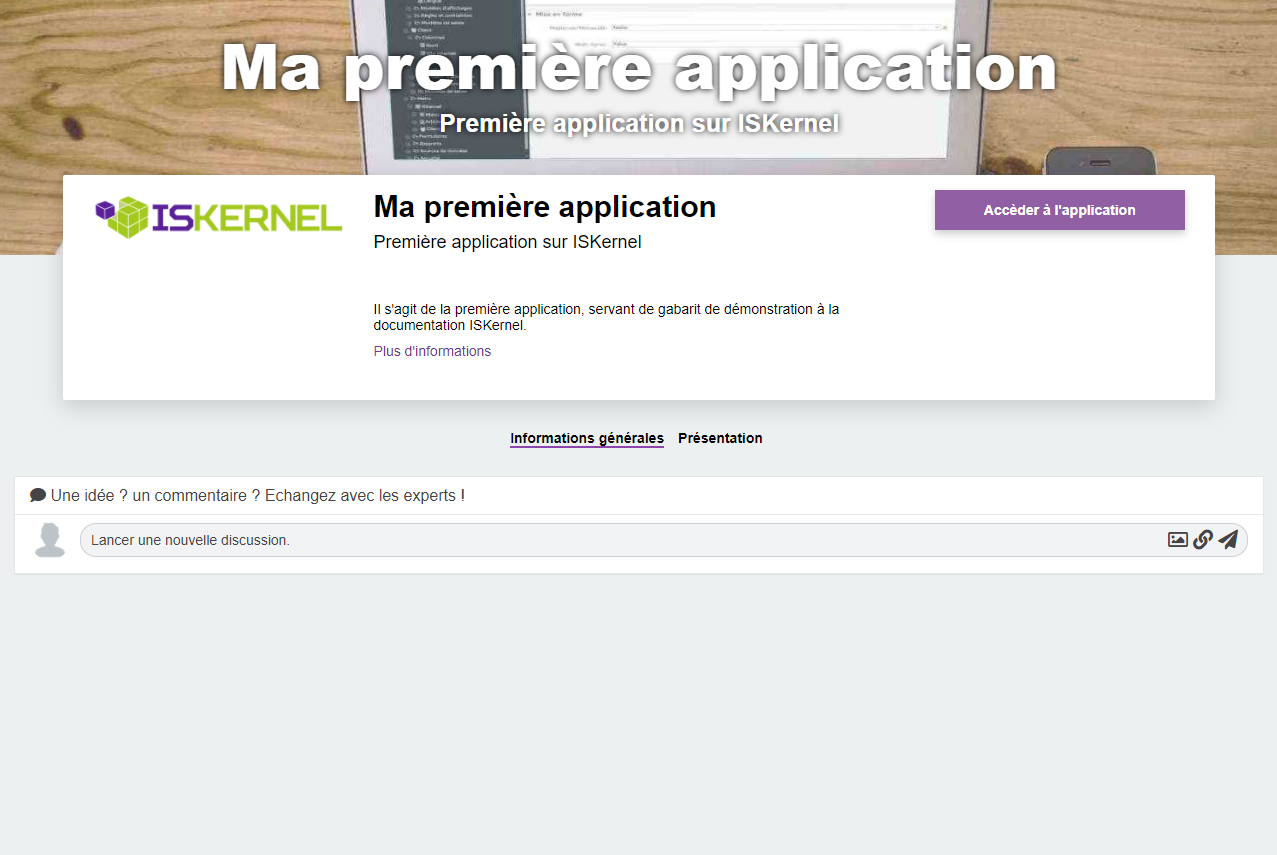Click the card subtitle Première application sur ISKernel

(x=507, y=242)
